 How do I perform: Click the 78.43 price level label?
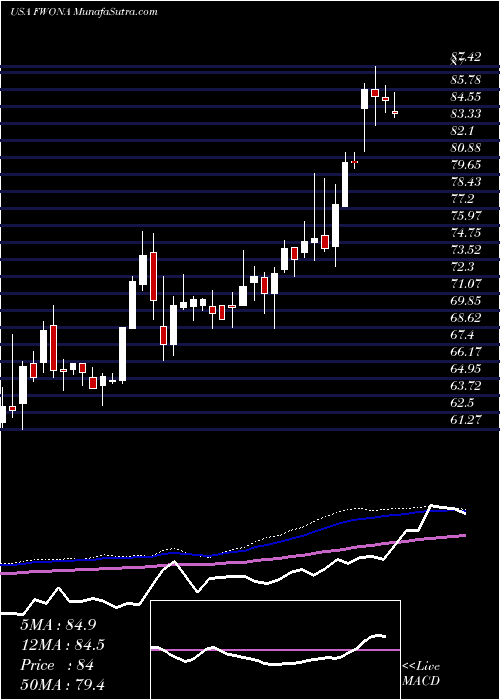click(x=466, y=182)
